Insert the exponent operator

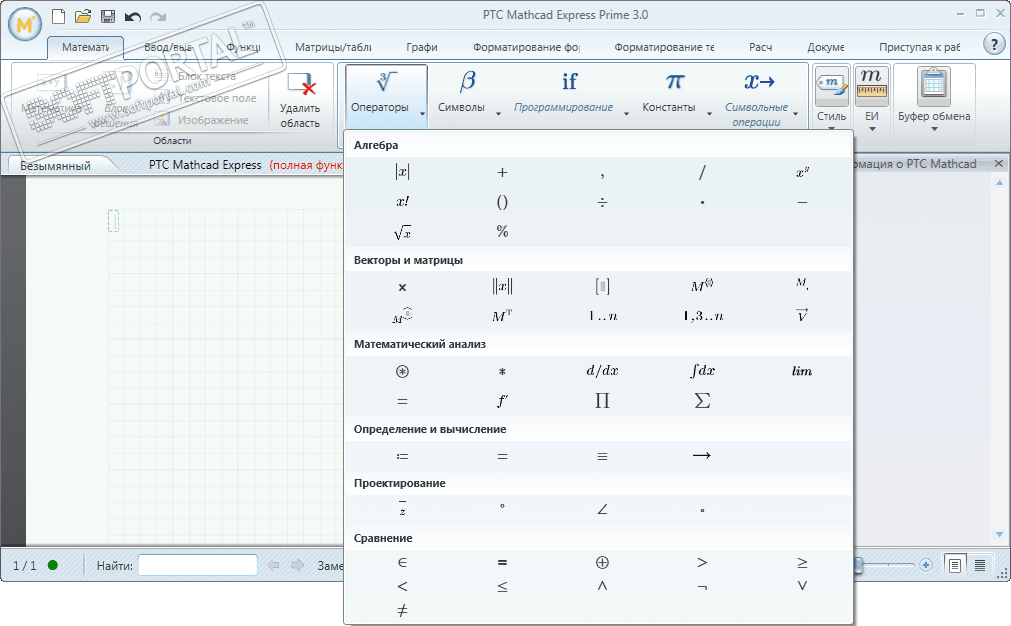(802, 172)
